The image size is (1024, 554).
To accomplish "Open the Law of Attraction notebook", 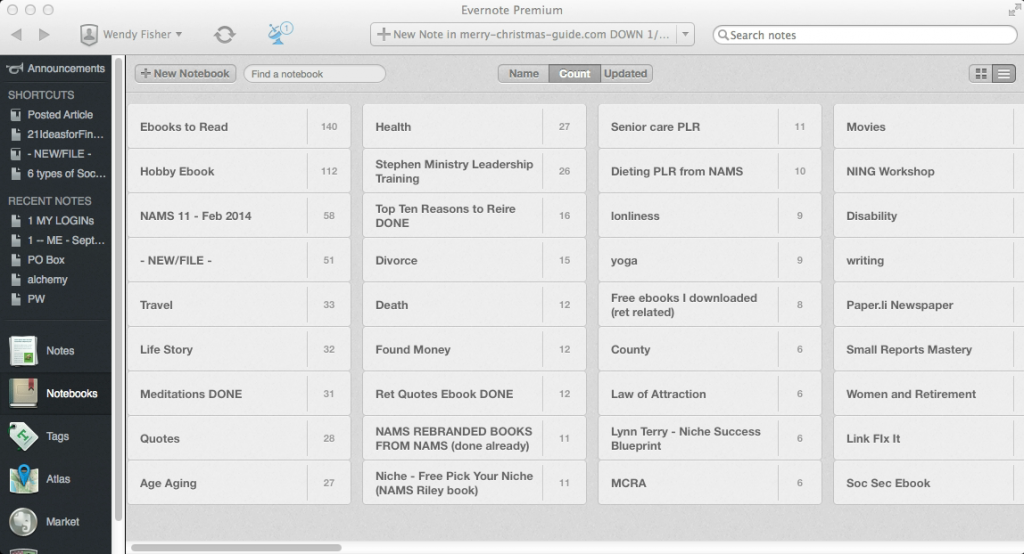I will tap(710, 394).
